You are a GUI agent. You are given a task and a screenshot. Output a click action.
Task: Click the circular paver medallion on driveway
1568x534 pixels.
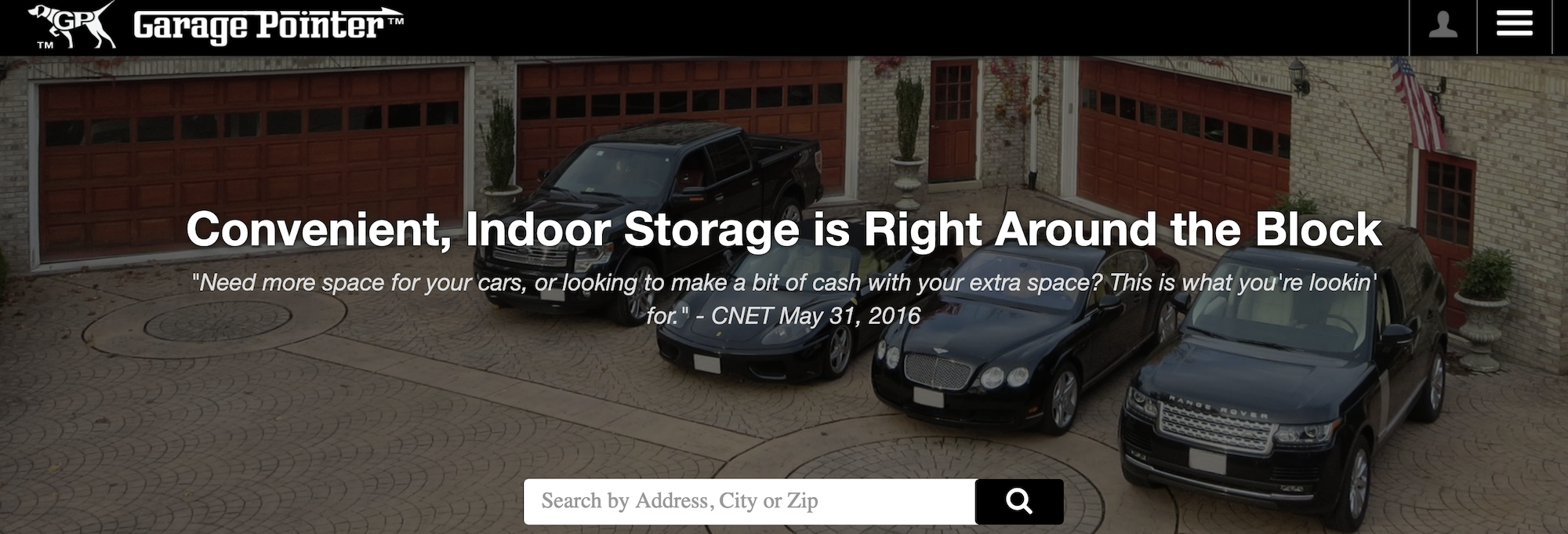[217, 321]
